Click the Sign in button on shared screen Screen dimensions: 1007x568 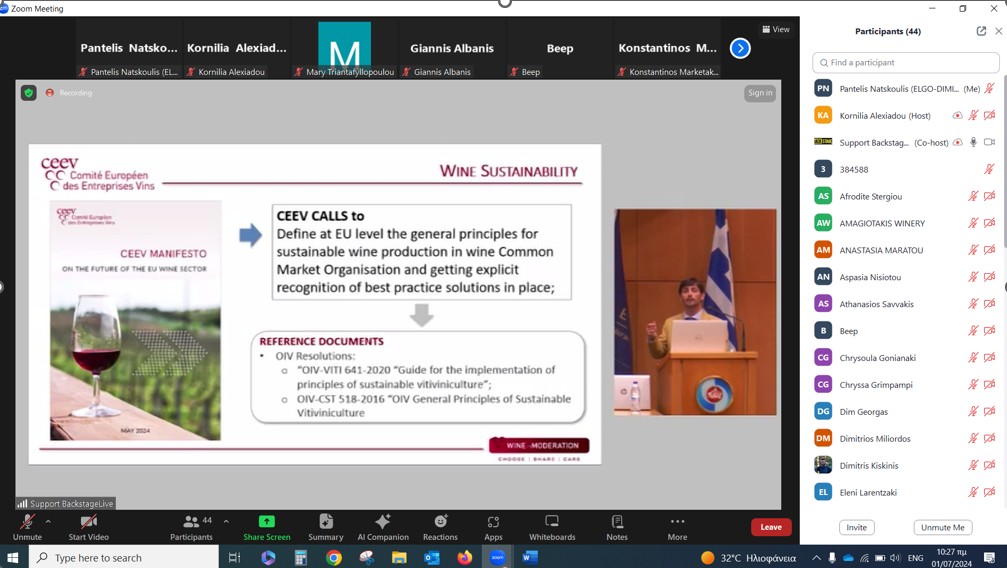pyautogui.click(x=760, y=93)
